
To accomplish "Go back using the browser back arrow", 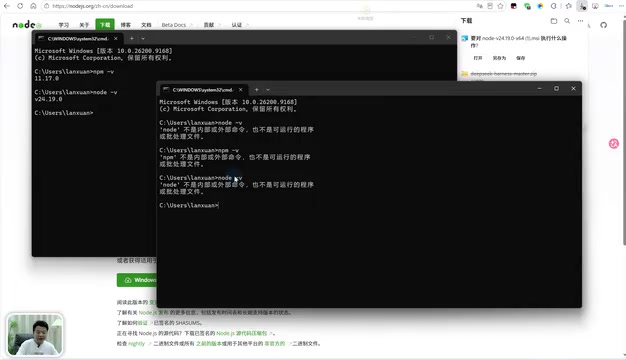I will click(6, 6).
